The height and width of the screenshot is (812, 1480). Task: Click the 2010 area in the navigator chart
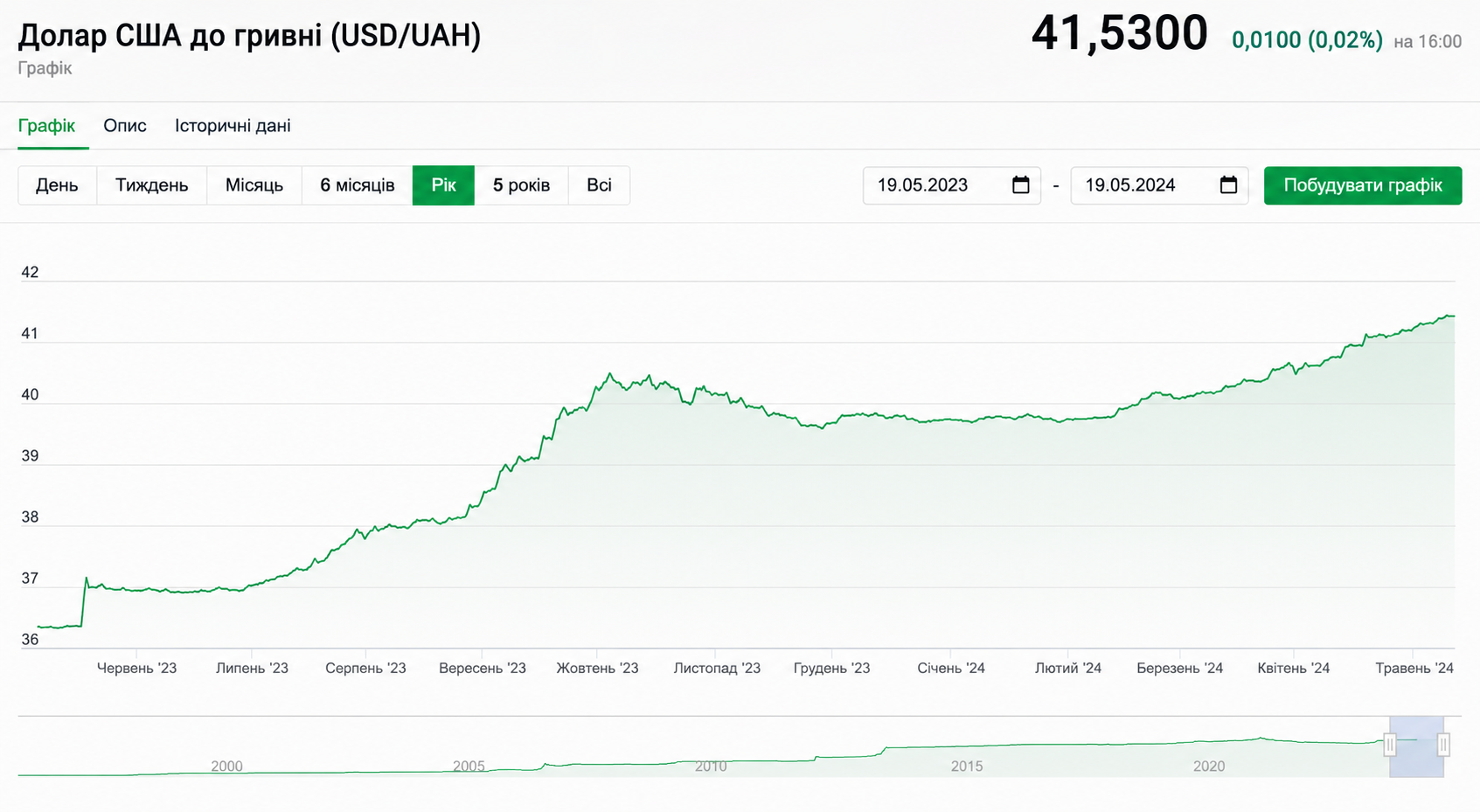point(711,766)
